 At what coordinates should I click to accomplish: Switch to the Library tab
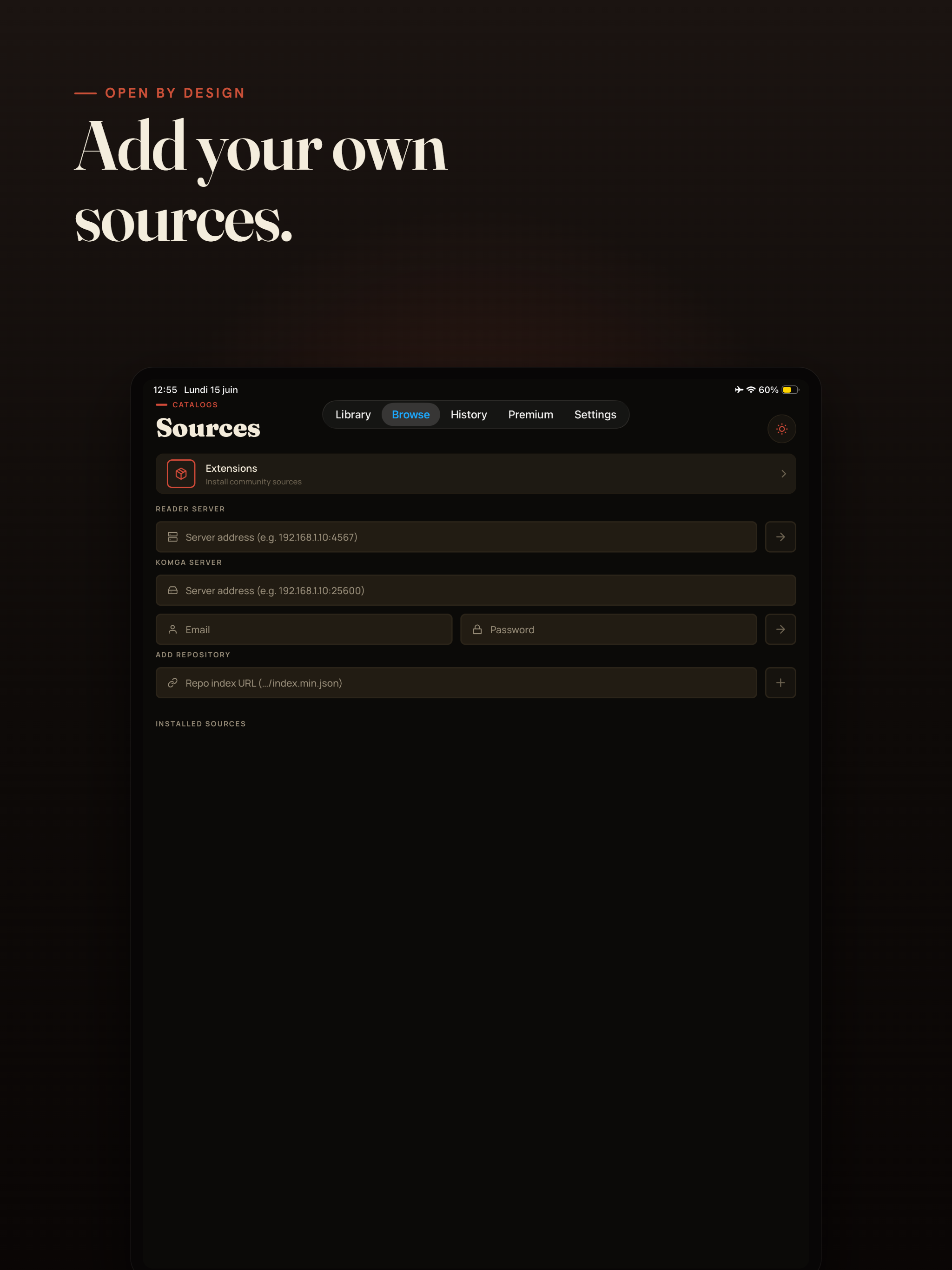tap(353, 415)
